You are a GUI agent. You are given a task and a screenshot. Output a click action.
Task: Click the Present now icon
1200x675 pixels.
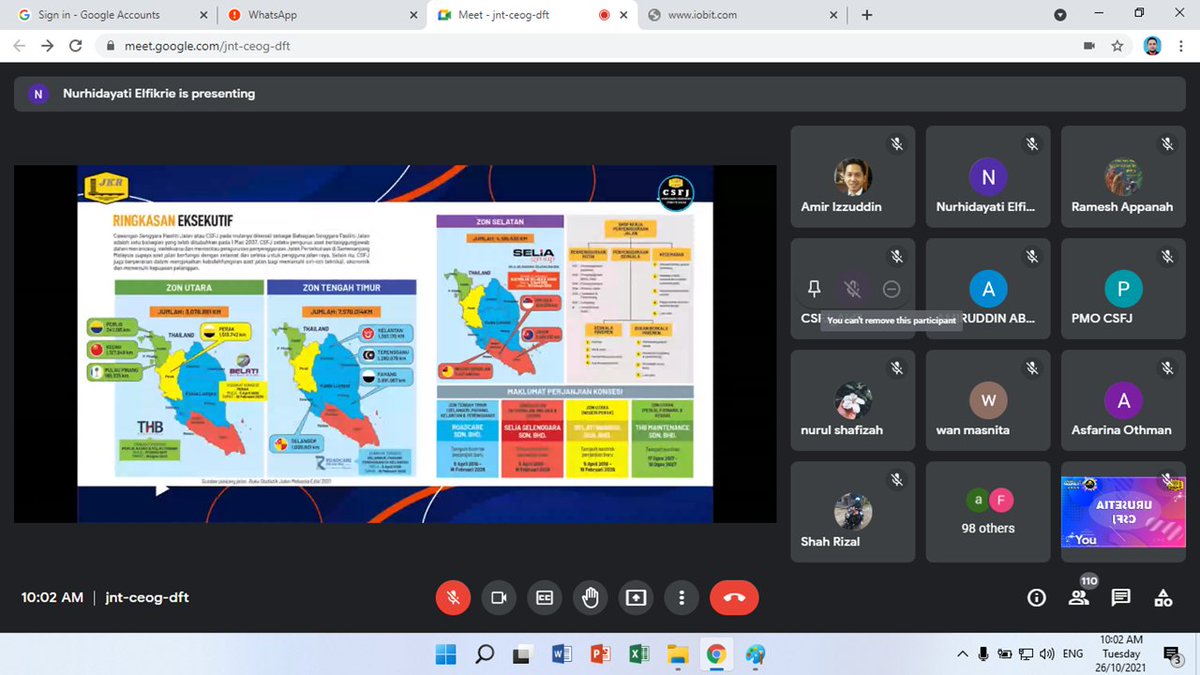[636, 598]
